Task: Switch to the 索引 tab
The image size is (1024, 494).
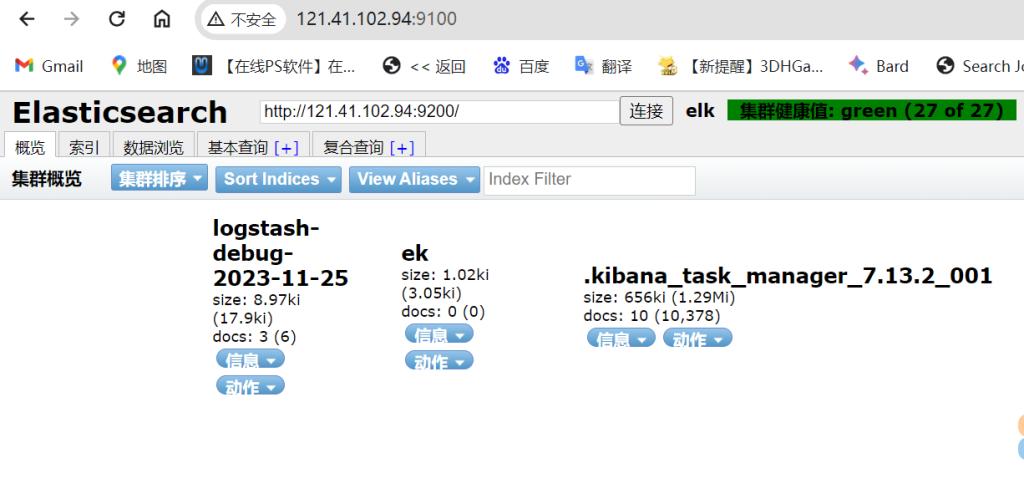Action: pos(84,147)
